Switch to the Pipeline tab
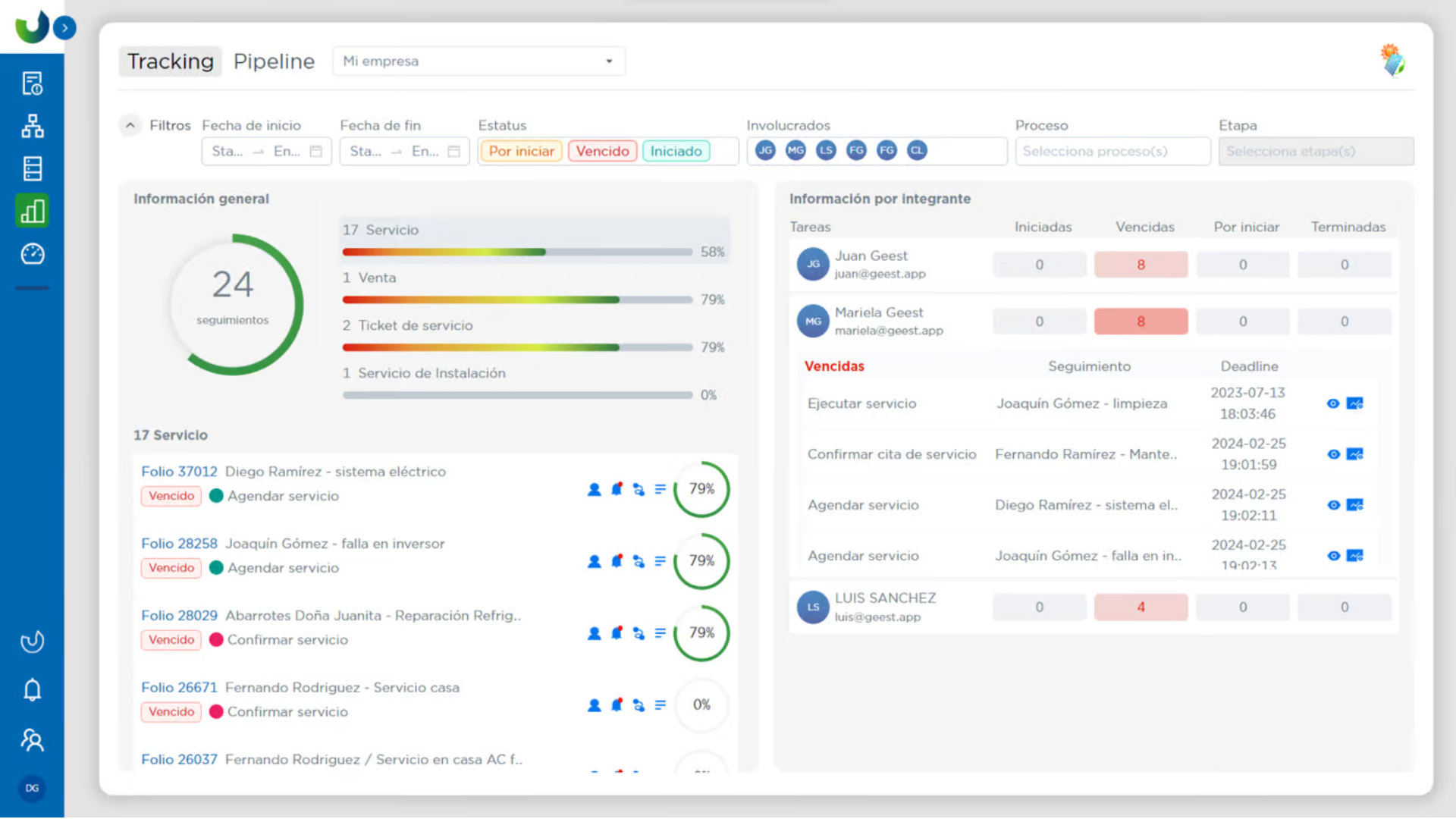 [x=274, y=61]
